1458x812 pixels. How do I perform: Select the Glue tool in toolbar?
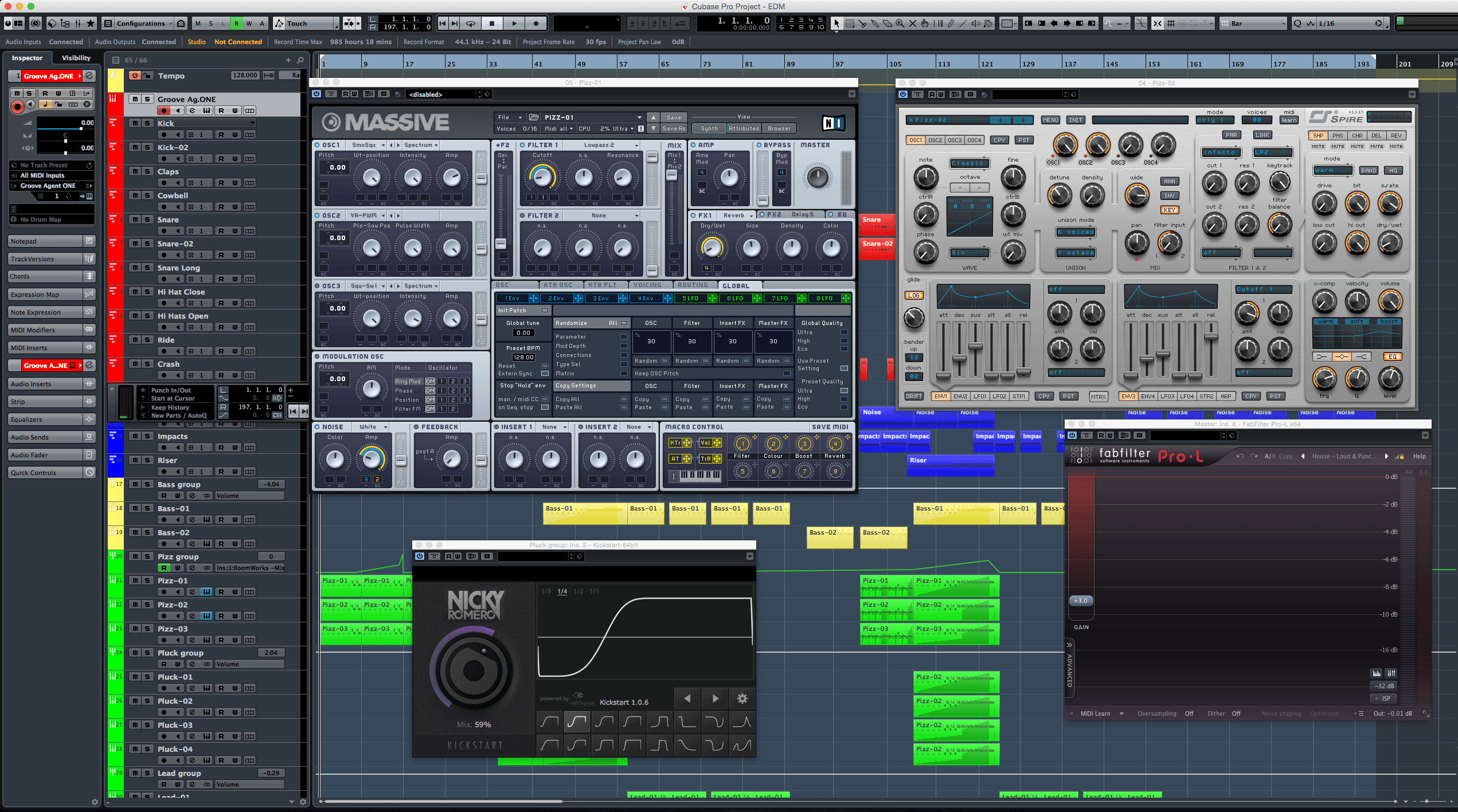pos(875,23)
